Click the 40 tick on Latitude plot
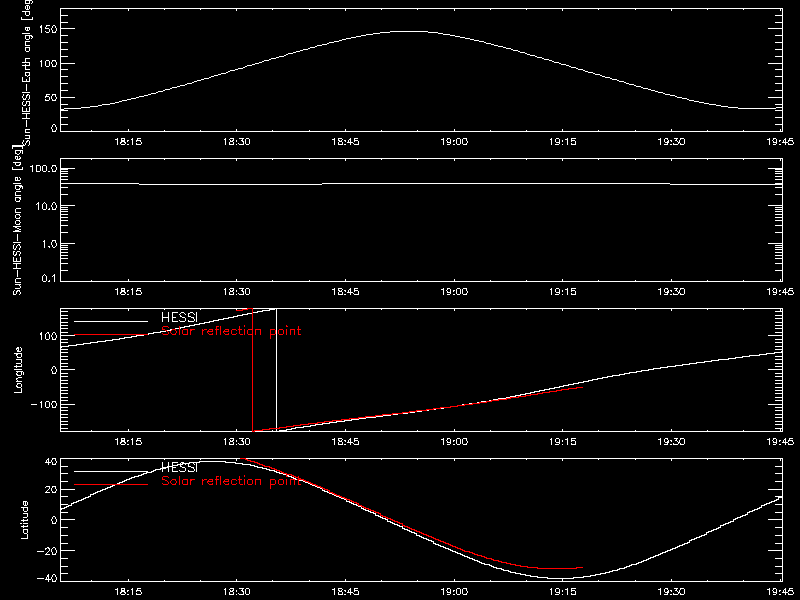Image resolution: width=800 pixels, height=600 pixels. [51, 462]
